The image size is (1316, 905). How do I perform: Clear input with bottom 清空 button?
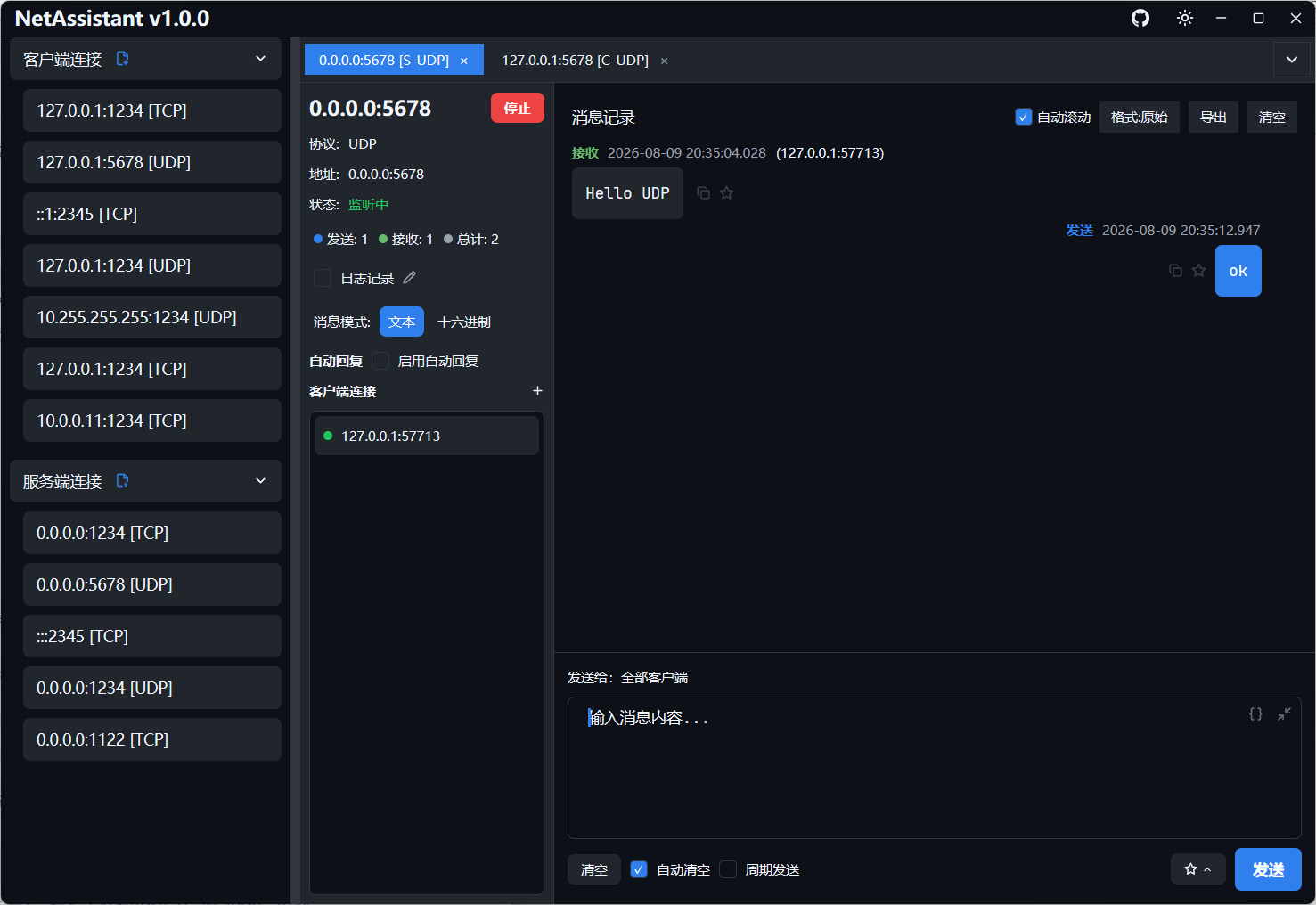[x=594, y=869]
